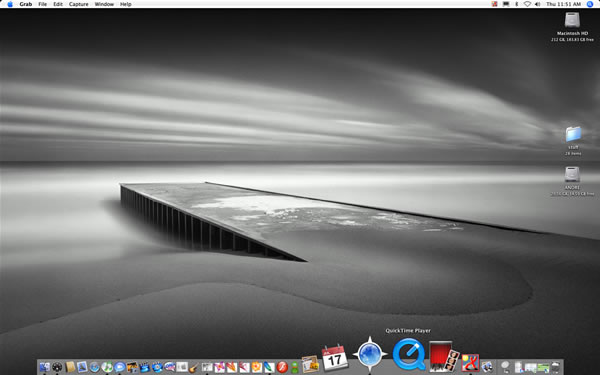
Task: Launch iPhoto from the Dock
Action: pos(132,367)
